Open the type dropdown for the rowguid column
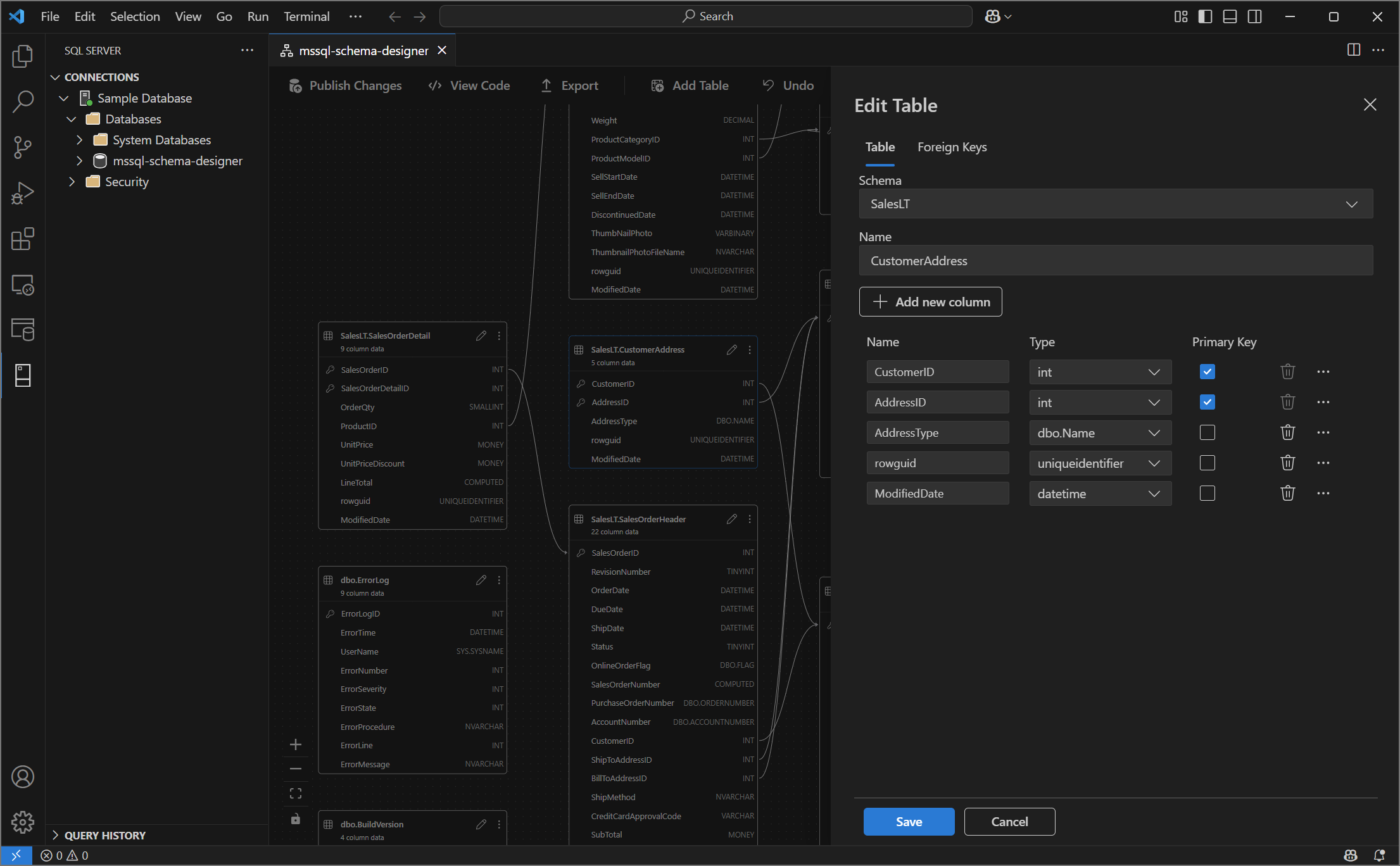1400x866 pixels. coord(1100,463)
